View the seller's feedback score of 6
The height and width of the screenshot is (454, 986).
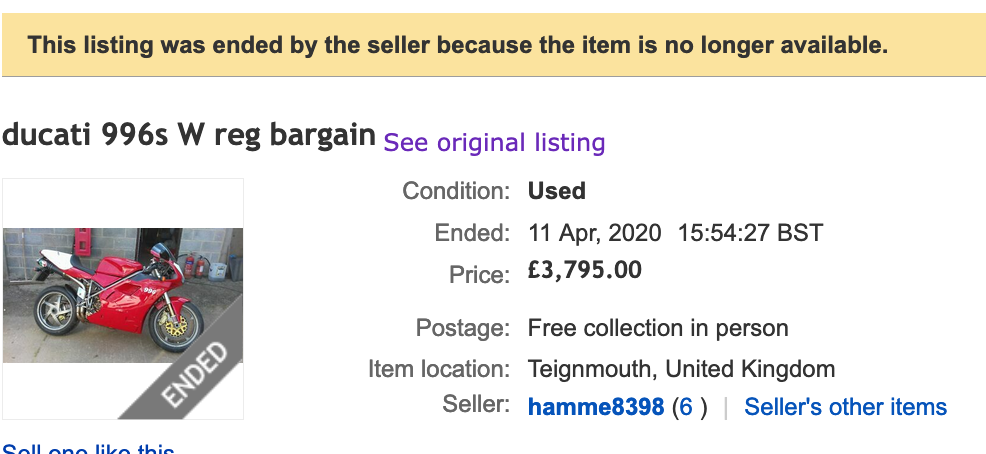point(684,407)
